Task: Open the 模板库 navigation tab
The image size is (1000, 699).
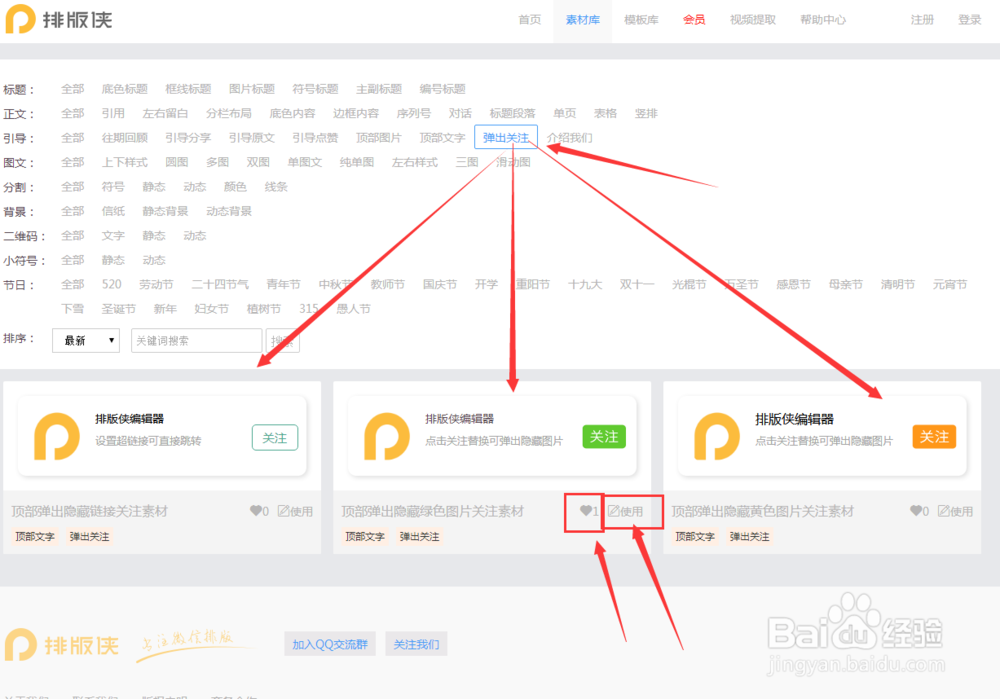Action: (641, 20)
